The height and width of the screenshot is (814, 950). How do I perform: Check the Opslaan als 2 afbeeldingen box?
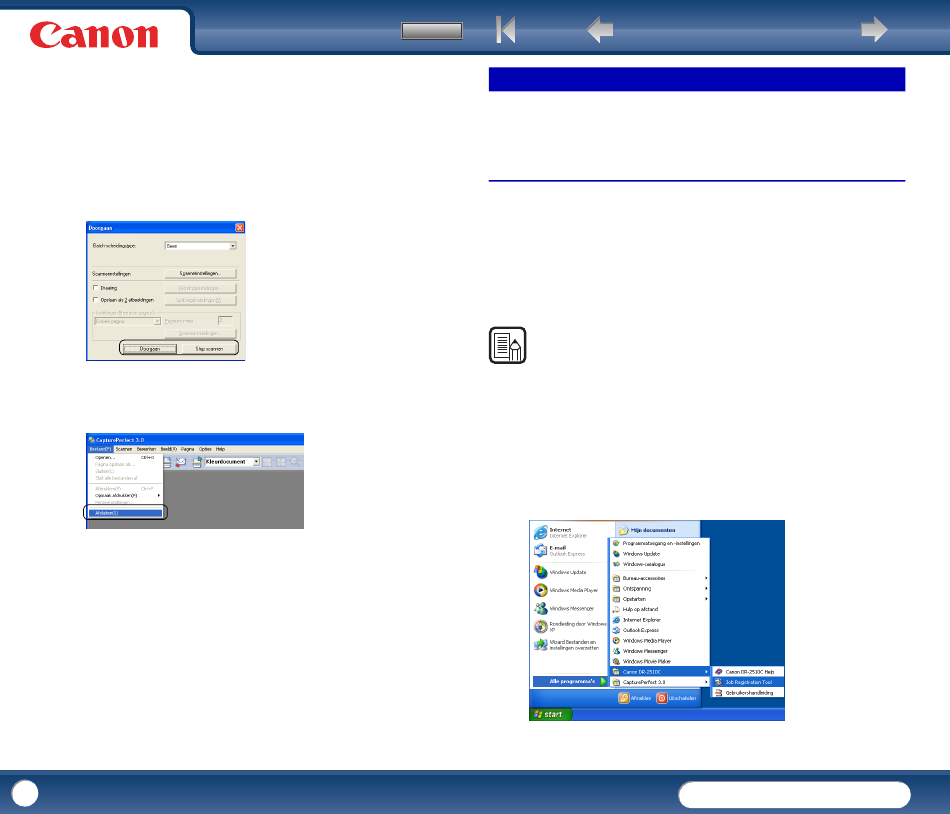94,299
